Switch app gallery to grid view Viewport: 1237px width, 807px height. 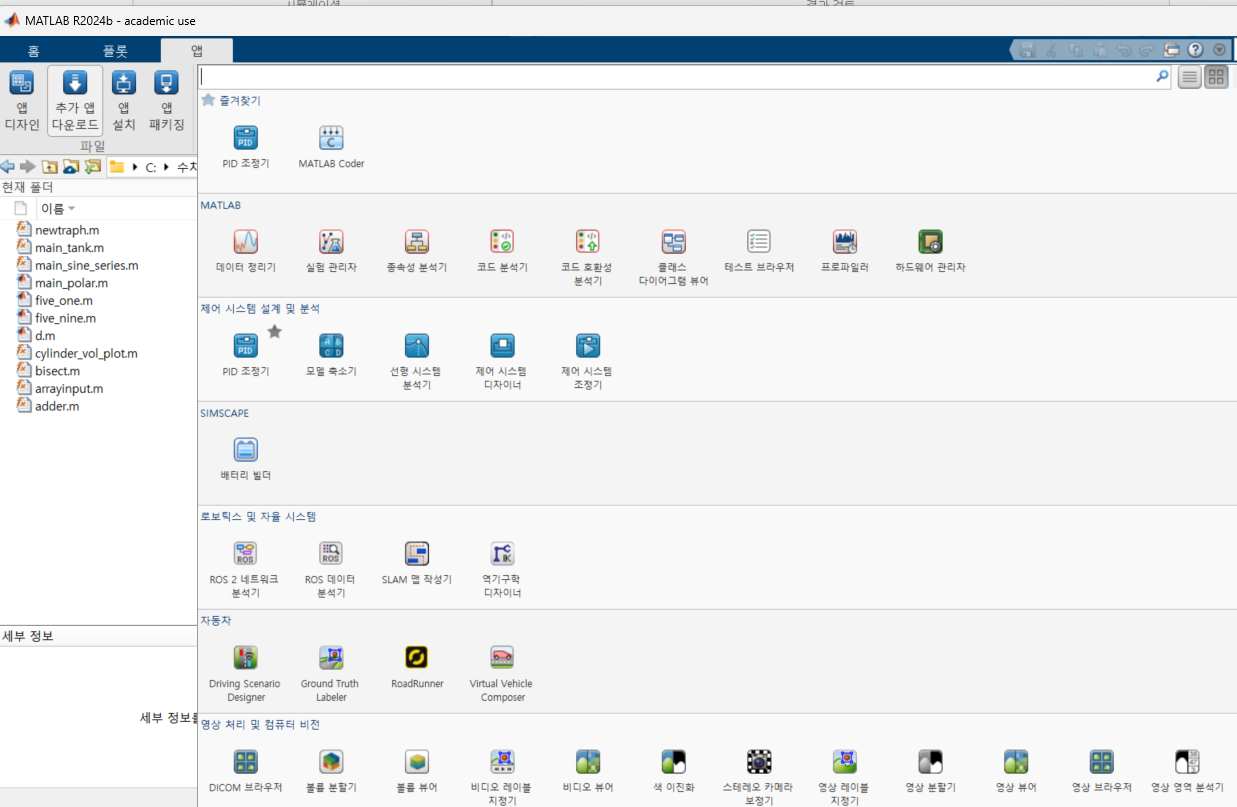tap(1216, 77)
